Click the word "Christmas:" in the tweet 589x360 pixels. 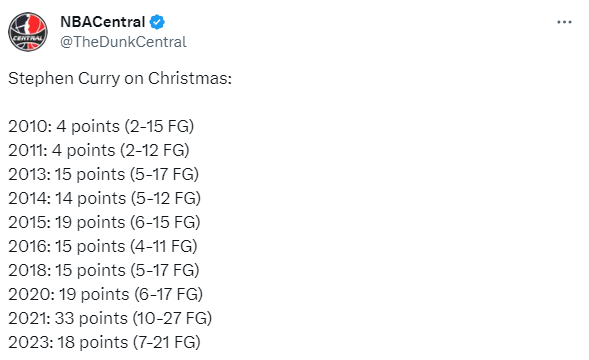pos(190,78)
